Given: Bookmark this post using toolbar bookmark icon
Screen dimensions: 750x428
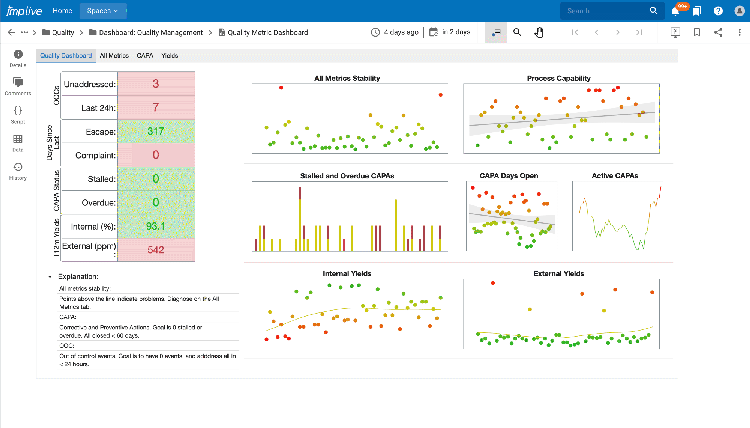Looking at the screenshot, I should click(697, 32).
